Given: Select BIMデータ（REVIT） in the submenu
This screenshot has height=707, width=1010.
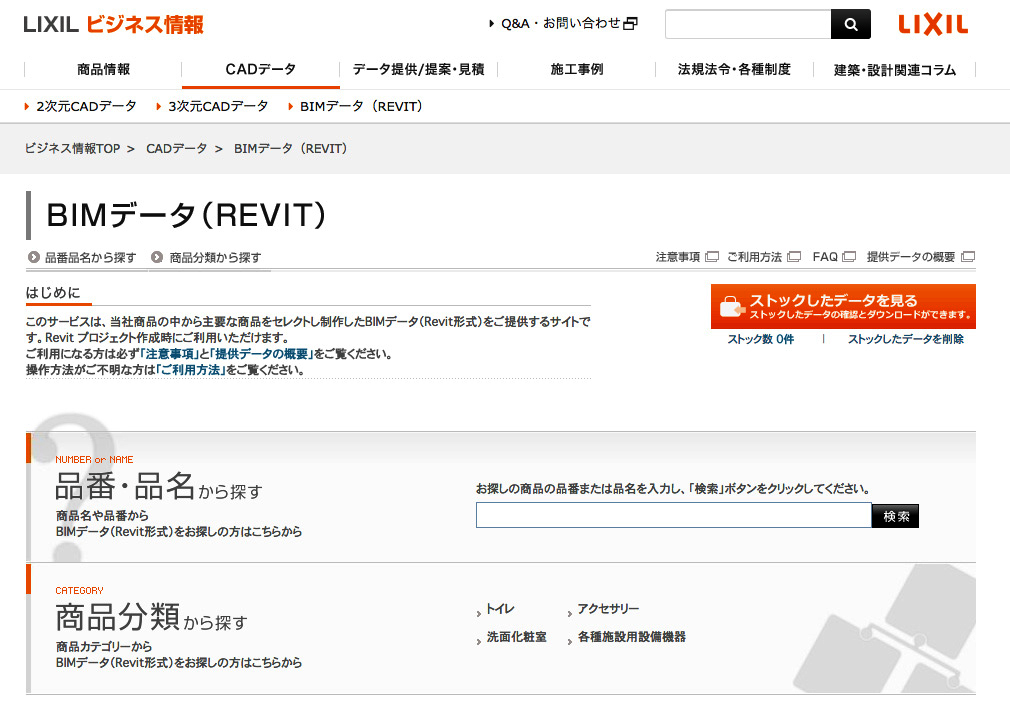Looking at the screenshot, I should click(x=361, y=106).
